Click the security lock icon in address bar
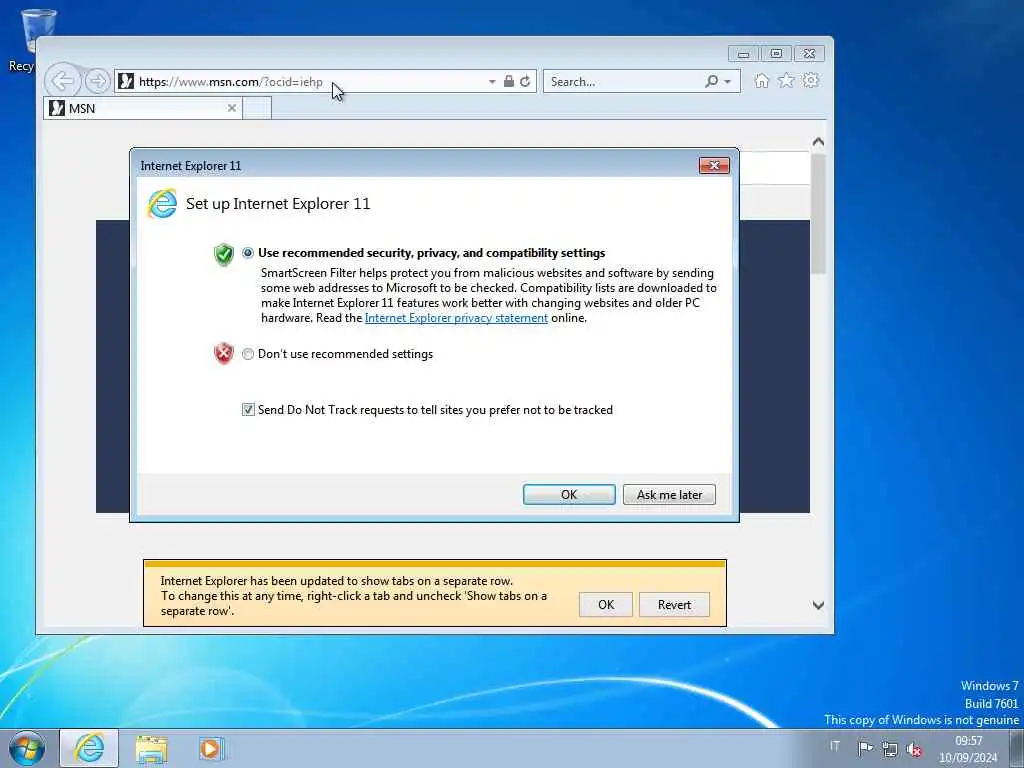The image size is (1024, 768). (x=509, y=81)
